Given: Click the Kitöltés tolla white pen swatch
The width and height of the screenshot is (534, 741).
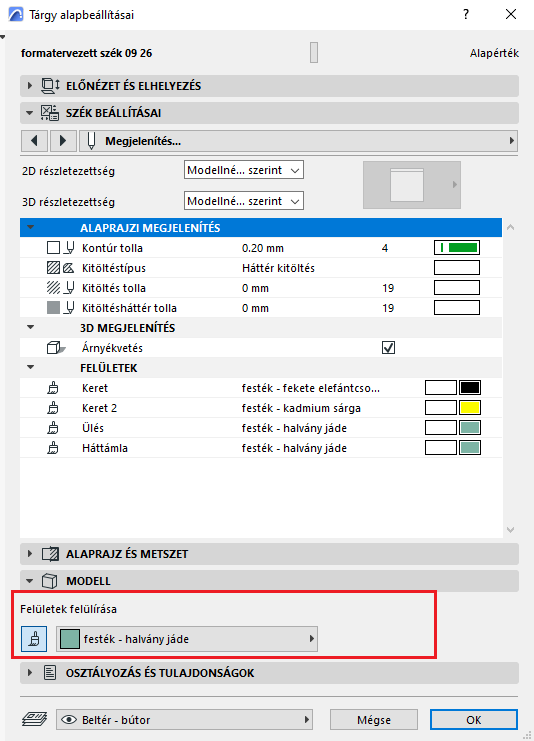Looking at the screenshot, I should pyautogui.click(x=457, y=288).
